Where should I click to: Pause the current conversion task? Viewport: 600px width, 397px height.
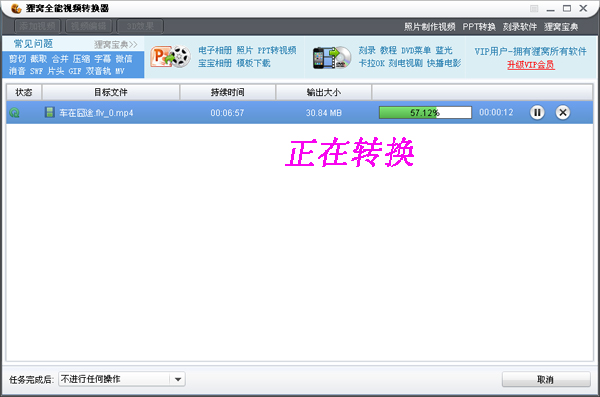pos(537,113)
